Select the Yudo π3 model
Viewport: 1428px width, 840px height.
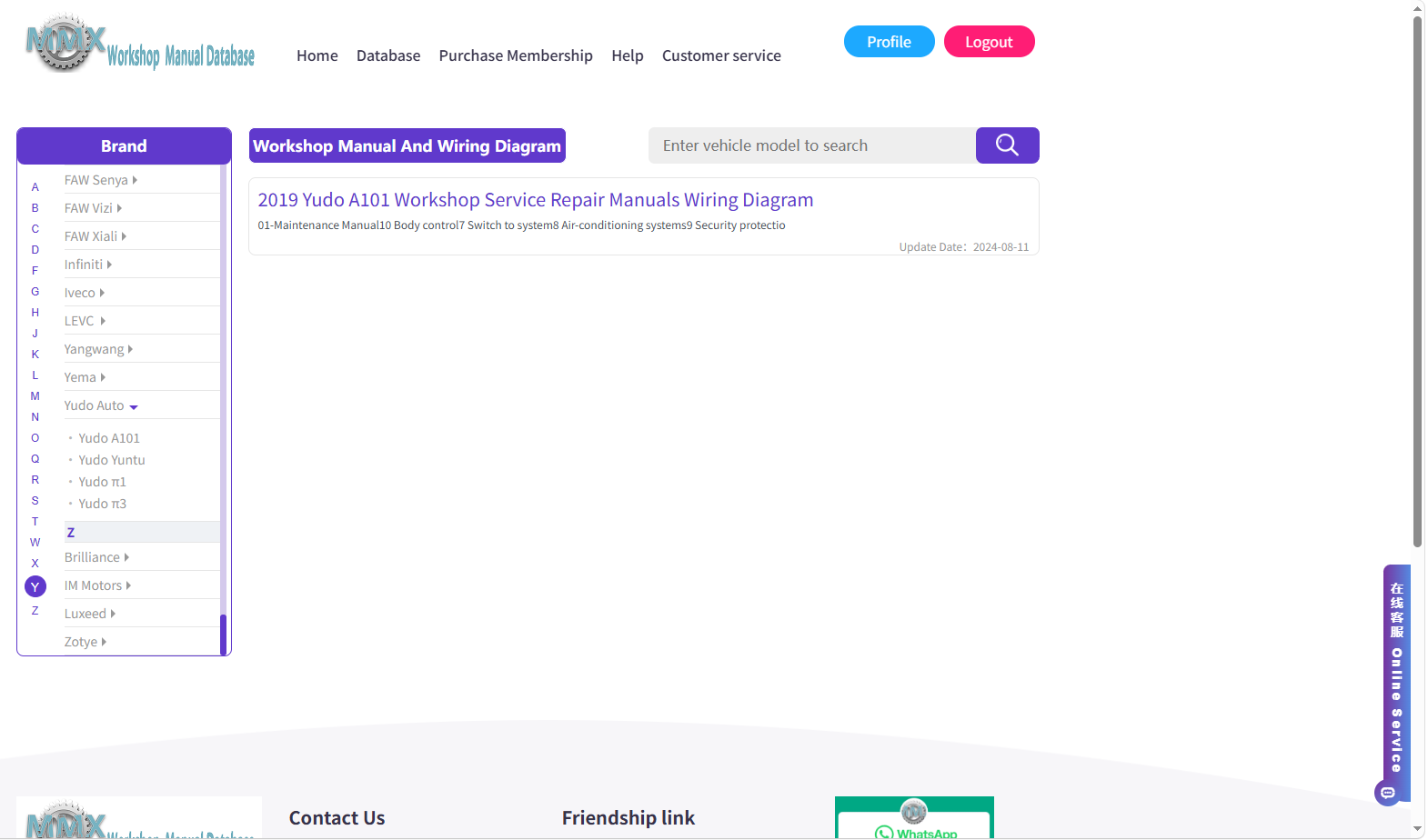102,504
